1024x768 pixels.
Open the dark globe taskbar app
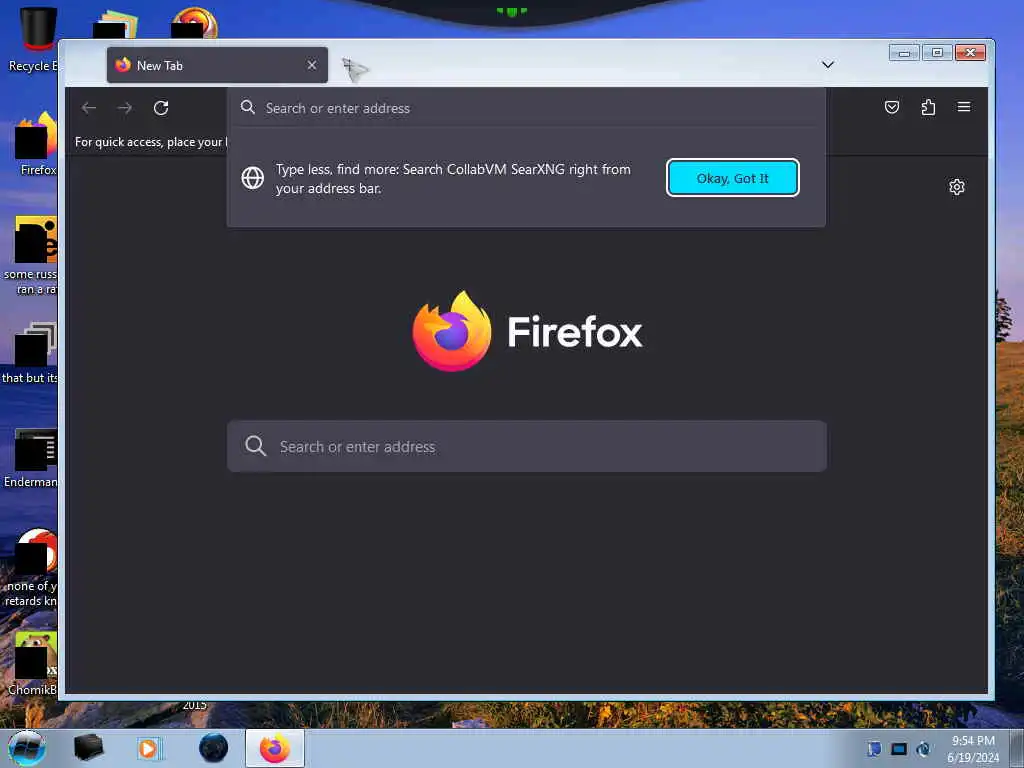214,748
